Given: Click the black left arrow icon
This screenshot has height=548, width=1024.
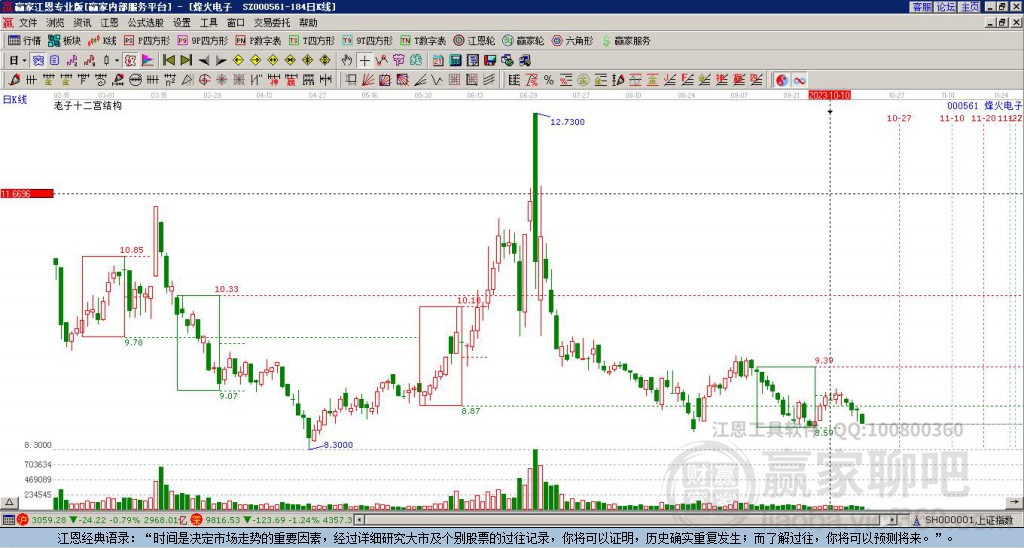Looking at the screenshot, I should [x=204, y=61].
